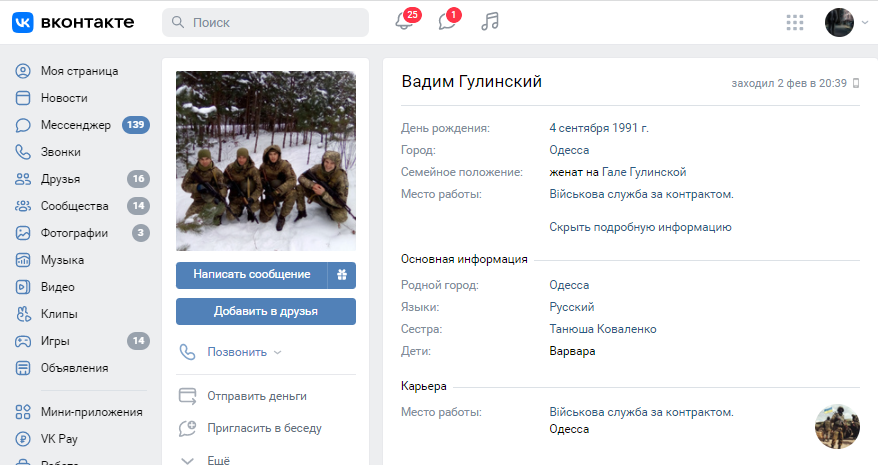Image resolution: width=878 pixels, height=465 pixels.
Task: Click the Игры gamepad icon
Action: (23, 341)
